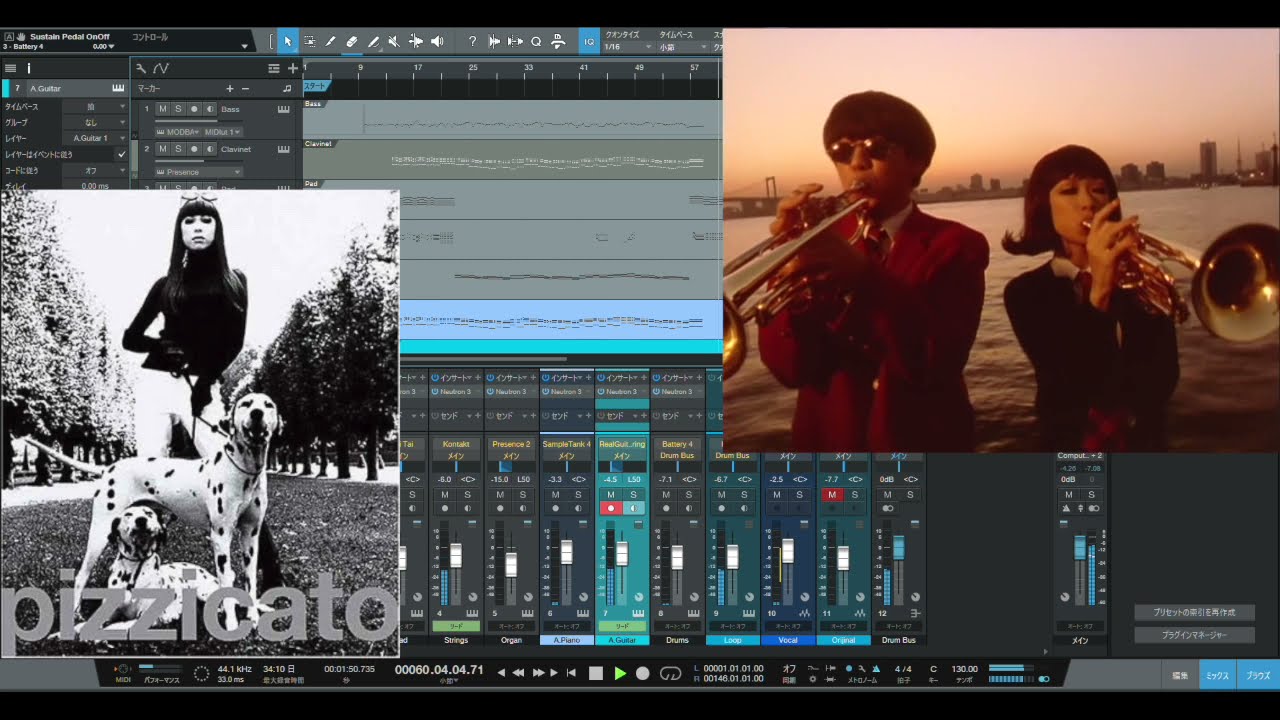Switch to the Edit tab
Viewport: 1280px width, 720px height.
(1181, 676)
